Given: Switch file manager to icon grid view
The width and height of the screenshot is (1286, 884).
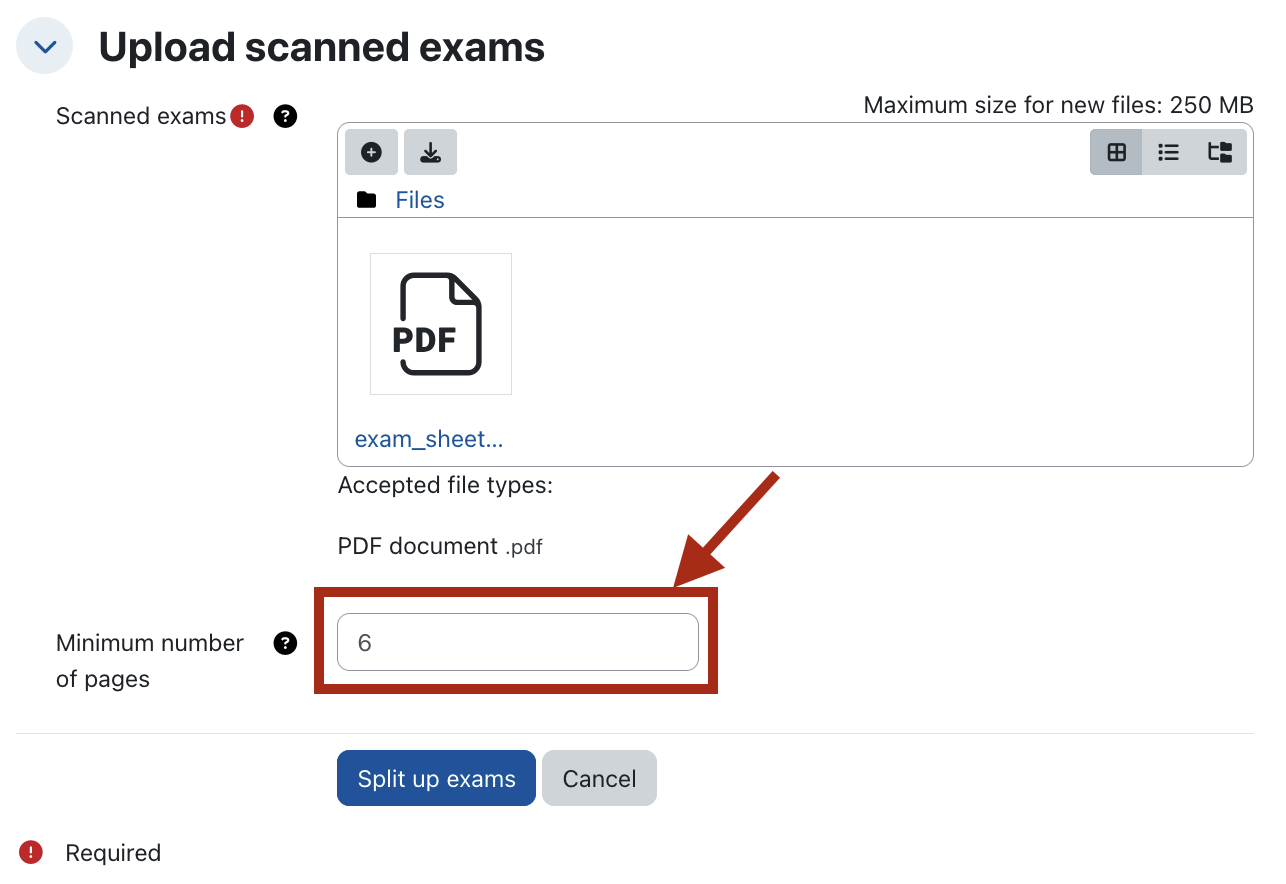Looking at the screenshot, I should point(1116,152).
